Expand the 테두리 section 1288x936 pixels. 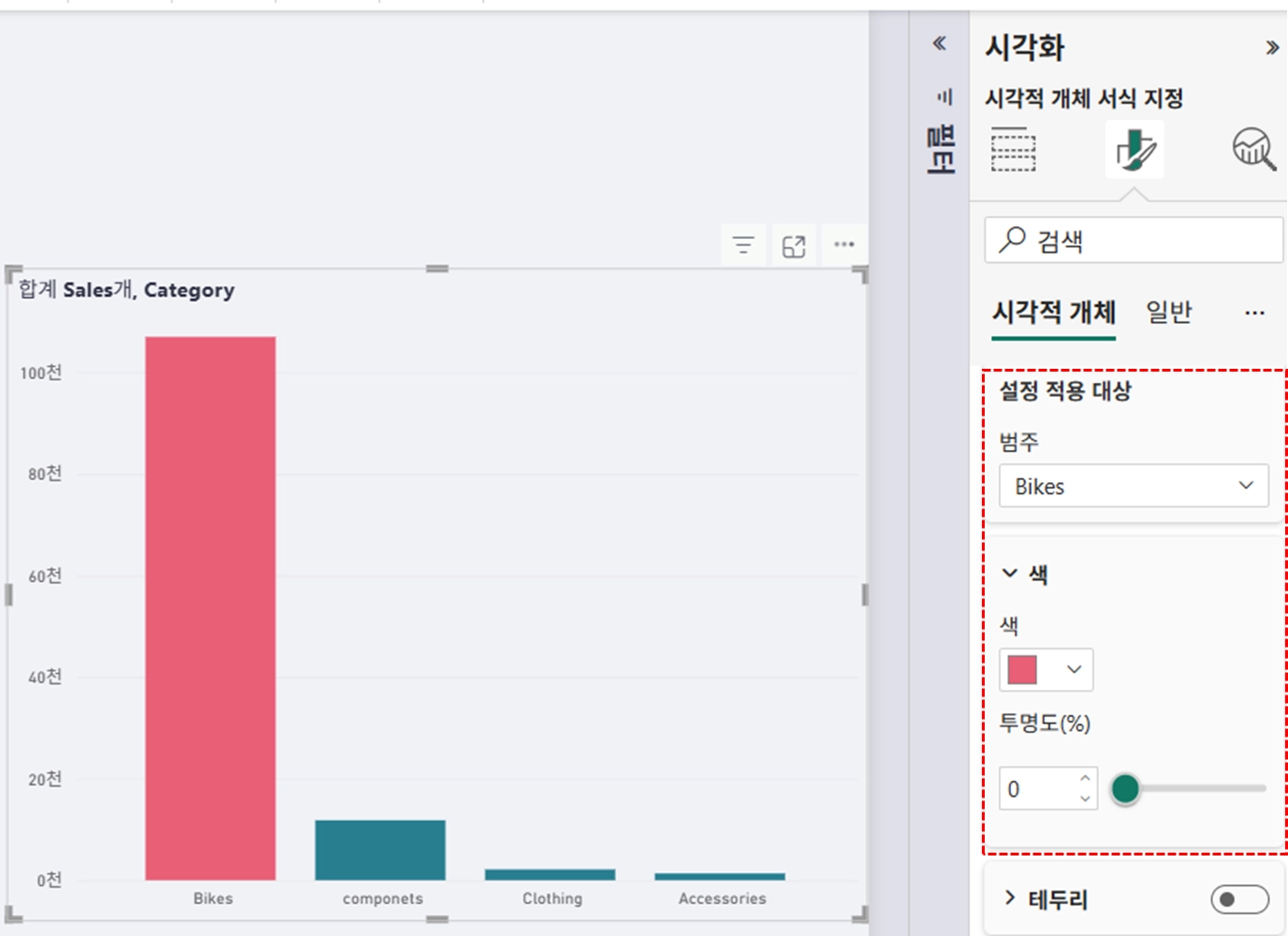click(1010, 899)
